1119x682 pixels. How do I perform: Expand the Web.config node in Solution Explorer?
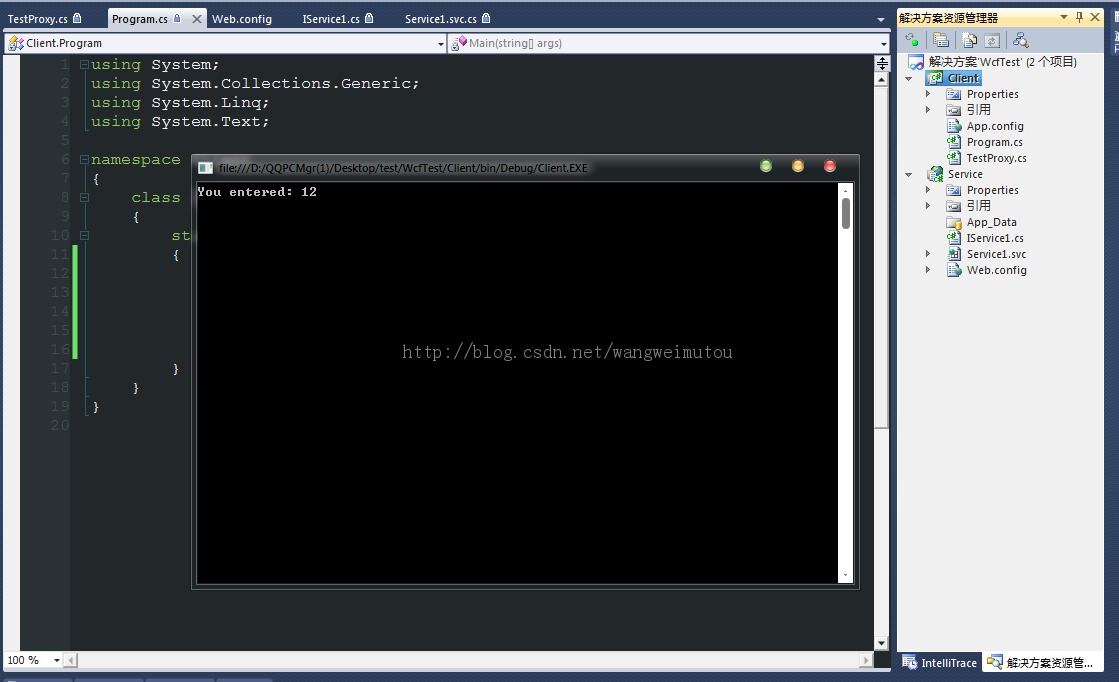click(x=928, y=270)
